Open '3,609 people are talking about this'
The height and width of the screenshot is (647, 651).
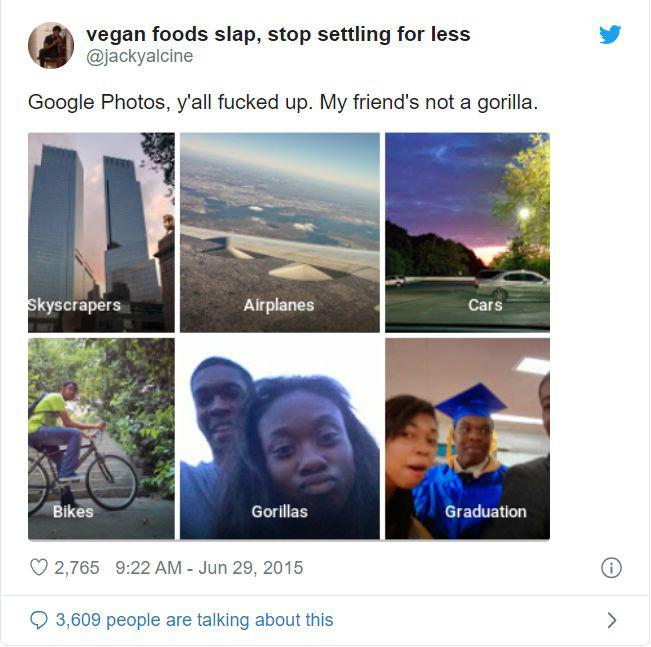194,620
